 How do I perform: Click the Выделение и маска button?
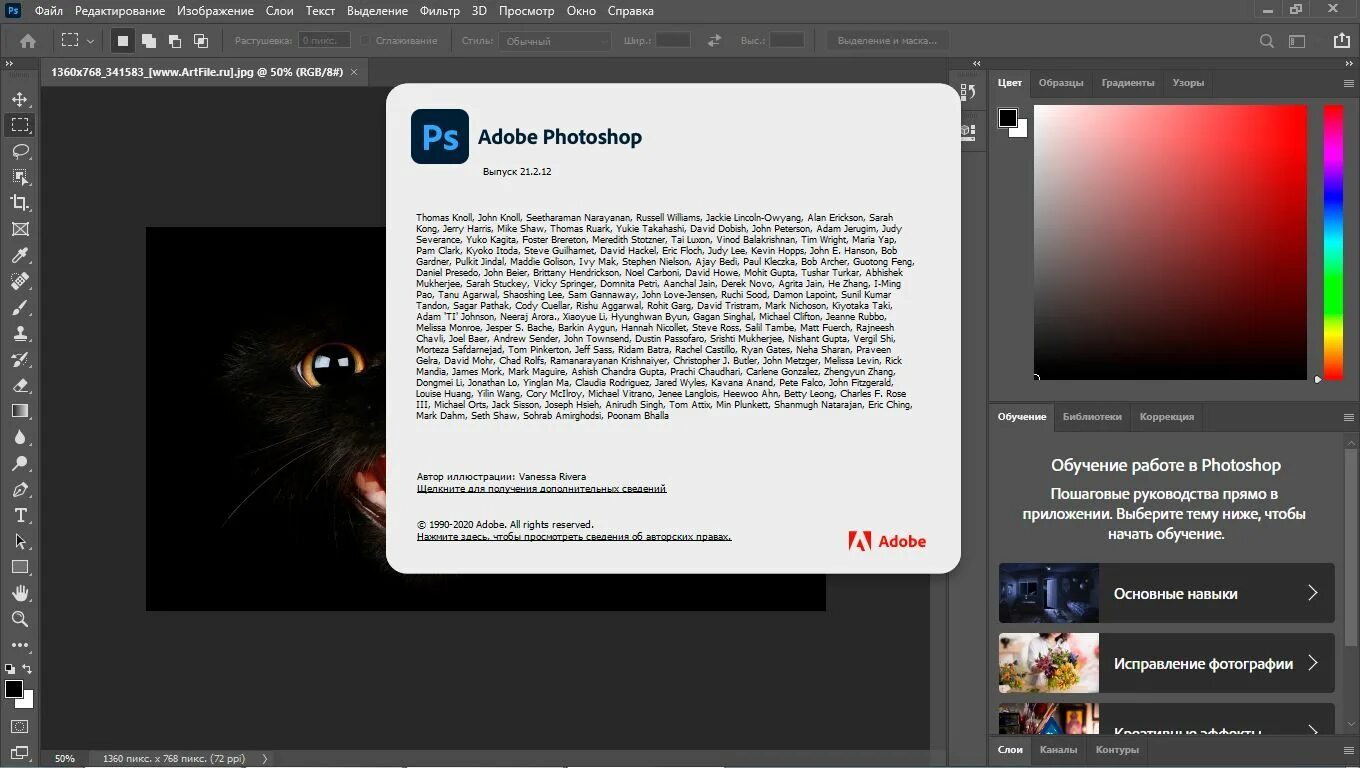pyautogui.click(x=888, y=41)
